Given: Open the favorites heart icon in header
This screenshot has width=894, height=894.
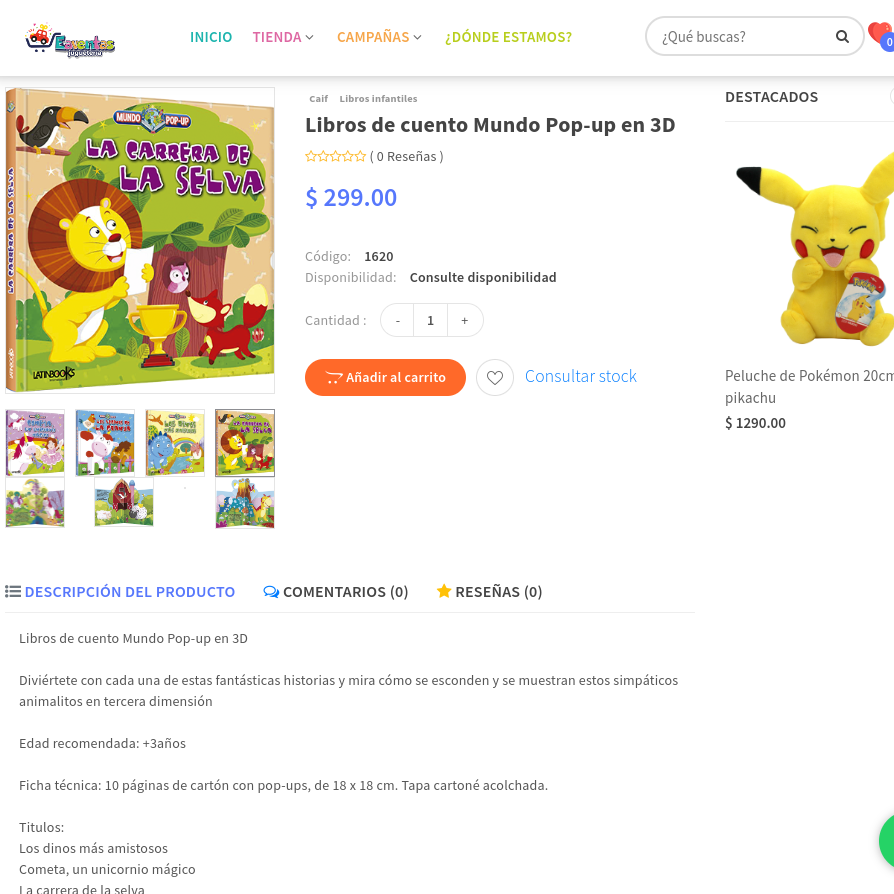Looking at the screenshot, I should click(x=878, y=34).
